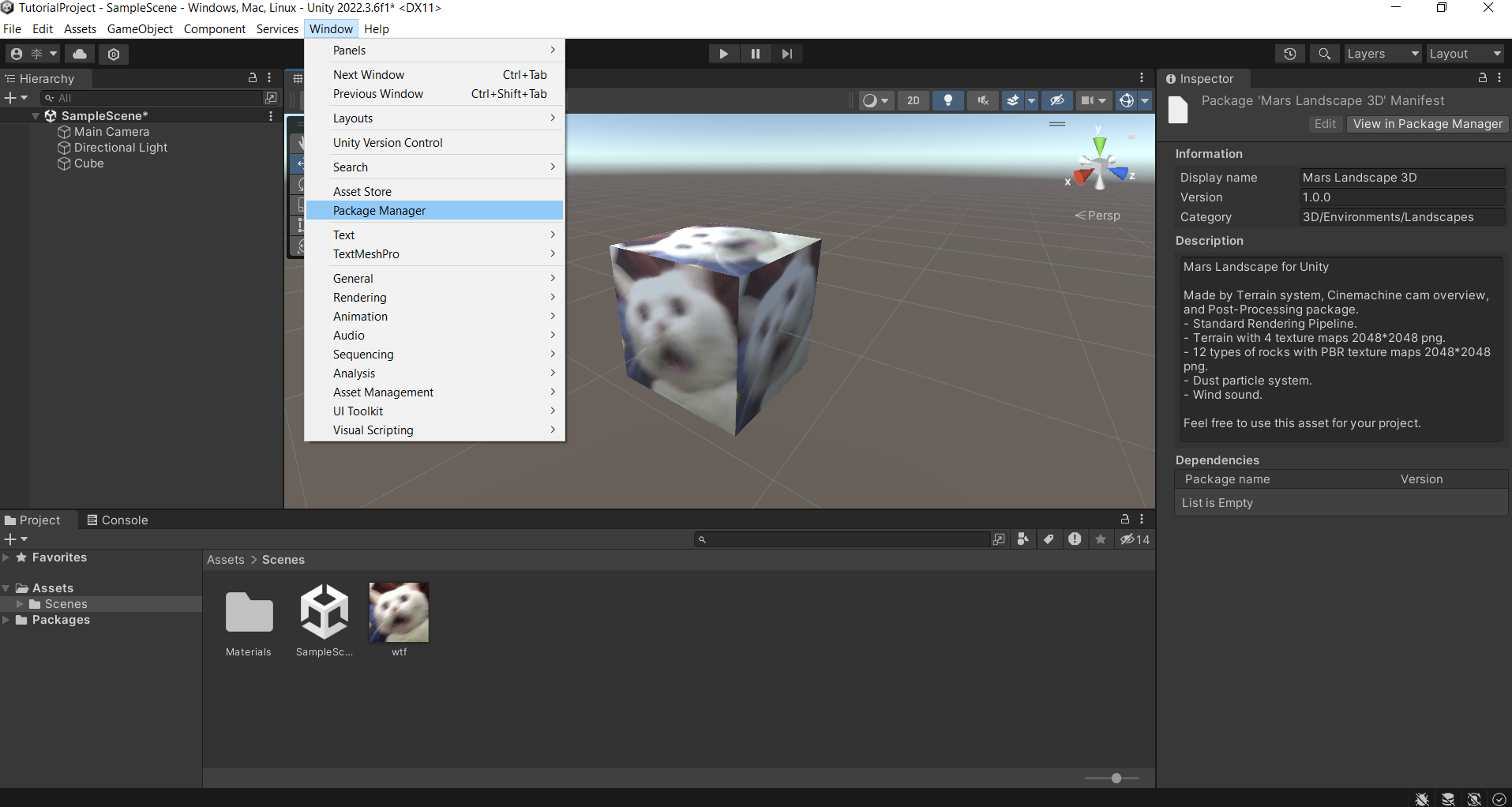The height and width of the screenshot is (807, 1512).
Task: Select the Materials folder thumbnail
Action: pyautogui.click(x=249, y=613)
